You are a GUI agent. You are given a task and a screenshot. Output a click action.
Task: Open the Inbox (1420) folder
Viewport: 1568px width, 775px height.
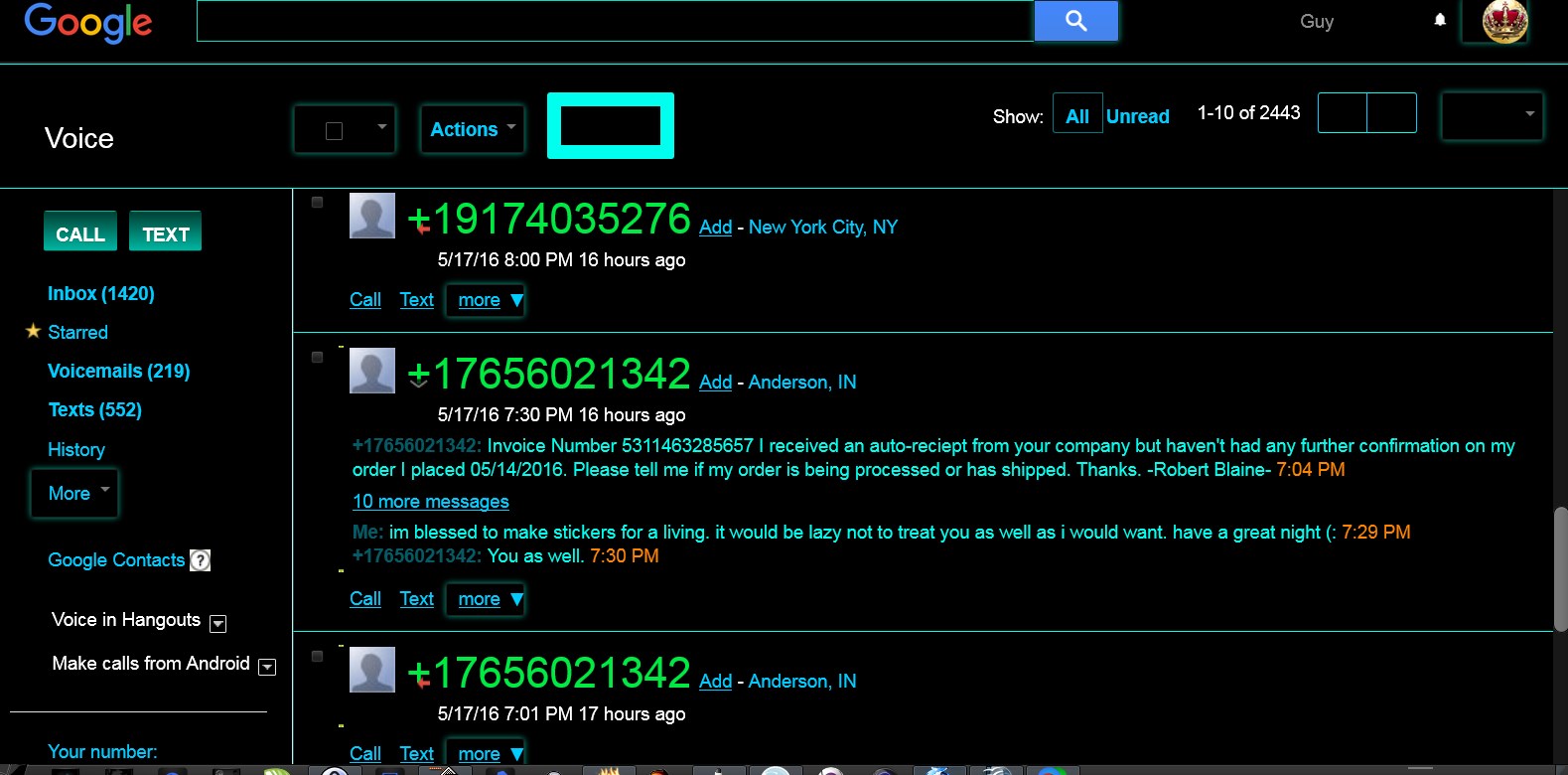(x=101, y=293)
